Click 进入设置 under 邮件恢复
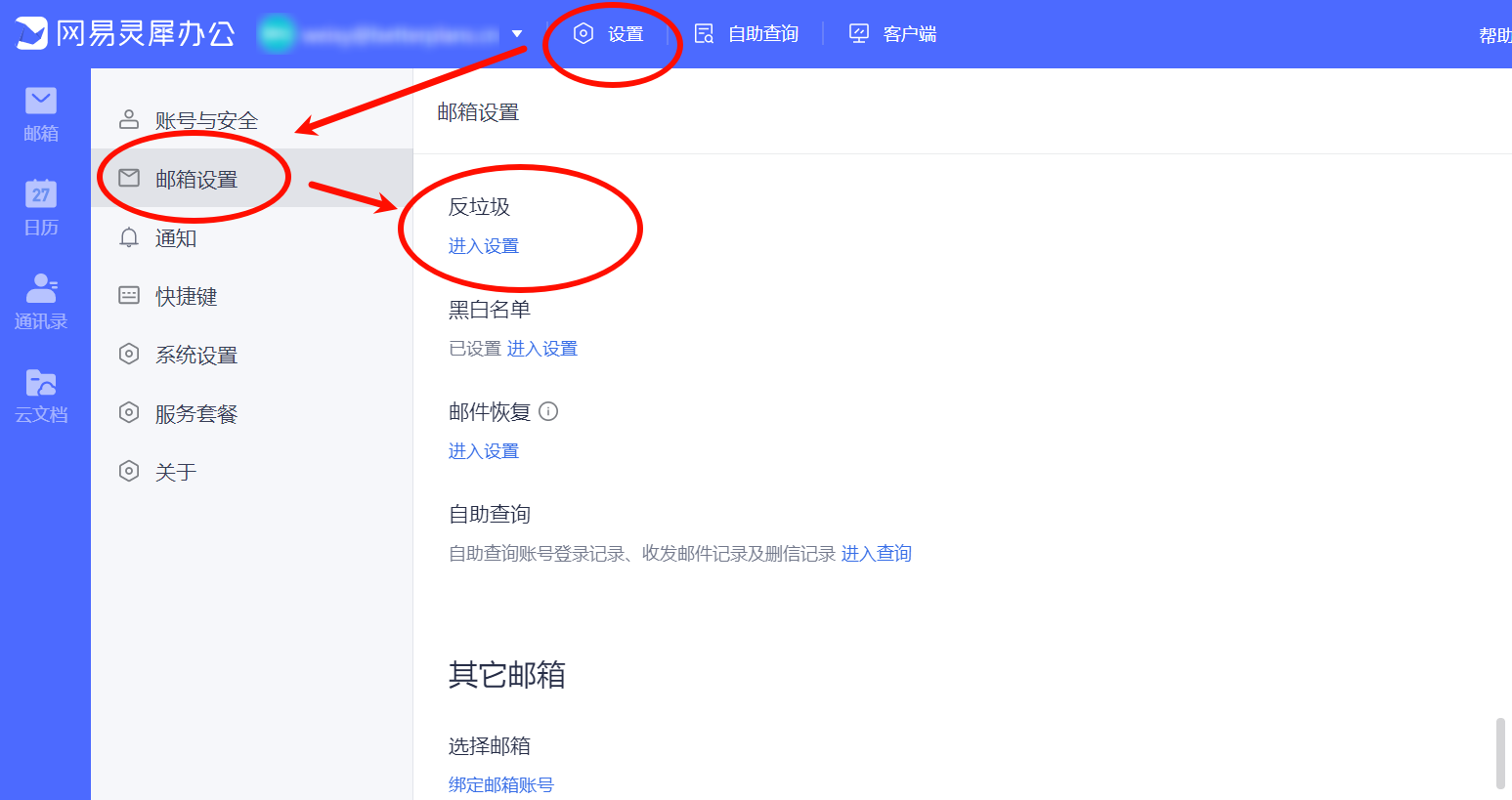Image resolution: width=1512 pixels, height=800 pixels. pyautogui.click(x=484, y=451)
